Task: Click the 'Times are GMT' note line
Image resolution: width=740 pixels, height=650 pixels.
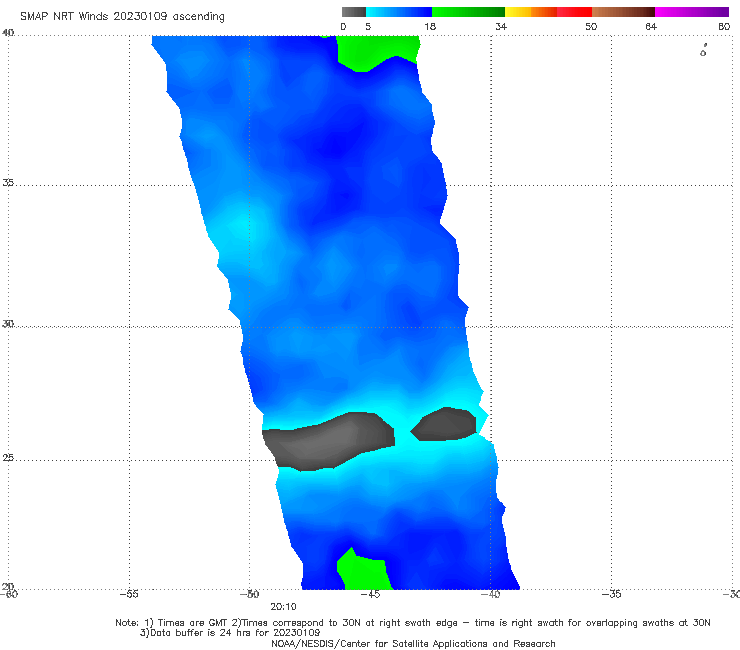Action: click(412, 623)
